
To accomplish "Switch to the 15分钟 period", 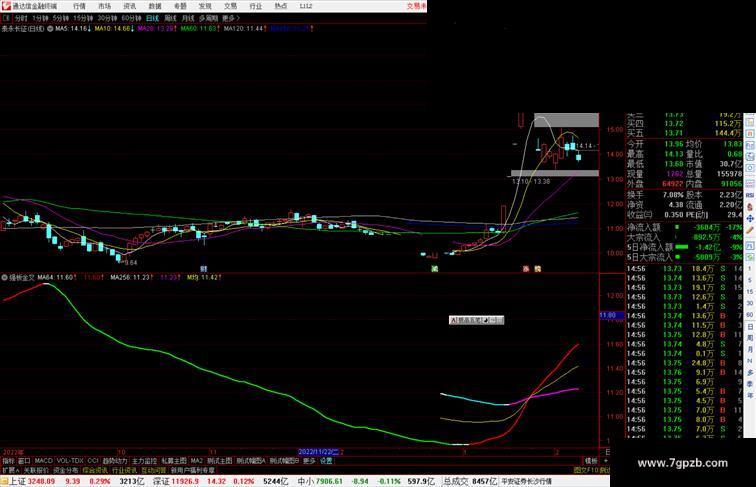I will point(83,18).
